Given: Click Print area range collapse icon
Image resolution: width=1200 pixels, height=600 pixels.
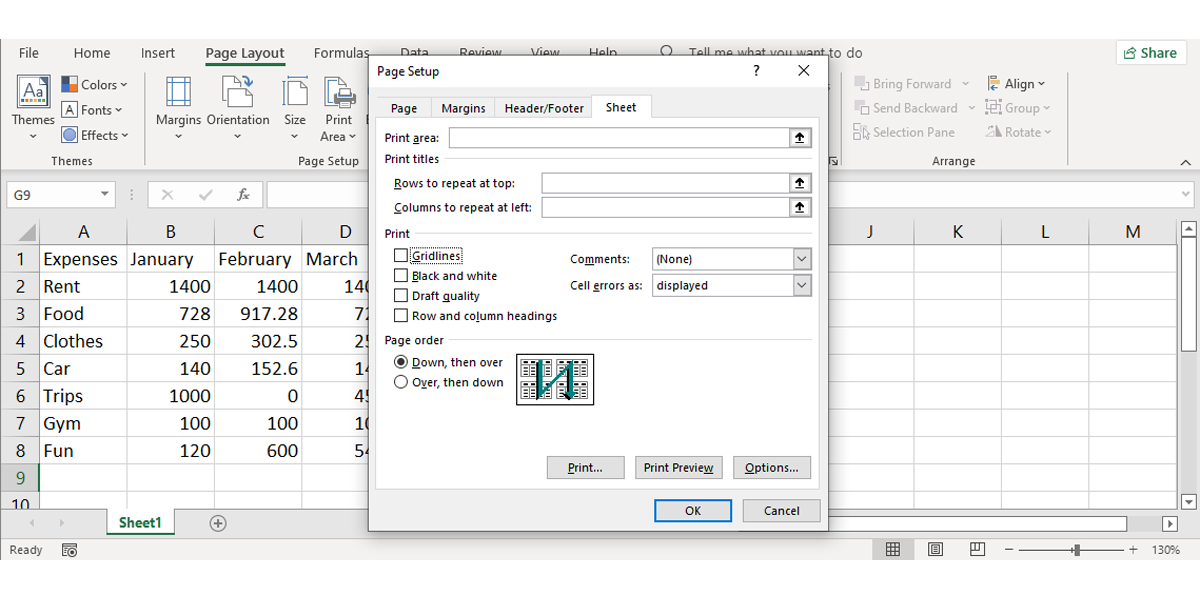Looking at the screenshot, I should coord(800,138).
